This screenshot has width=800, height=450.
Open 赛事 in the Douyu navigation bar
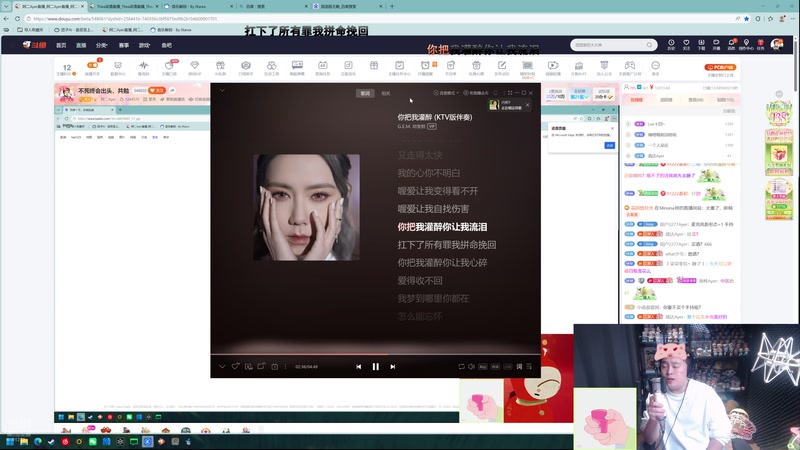pos(124,45)
